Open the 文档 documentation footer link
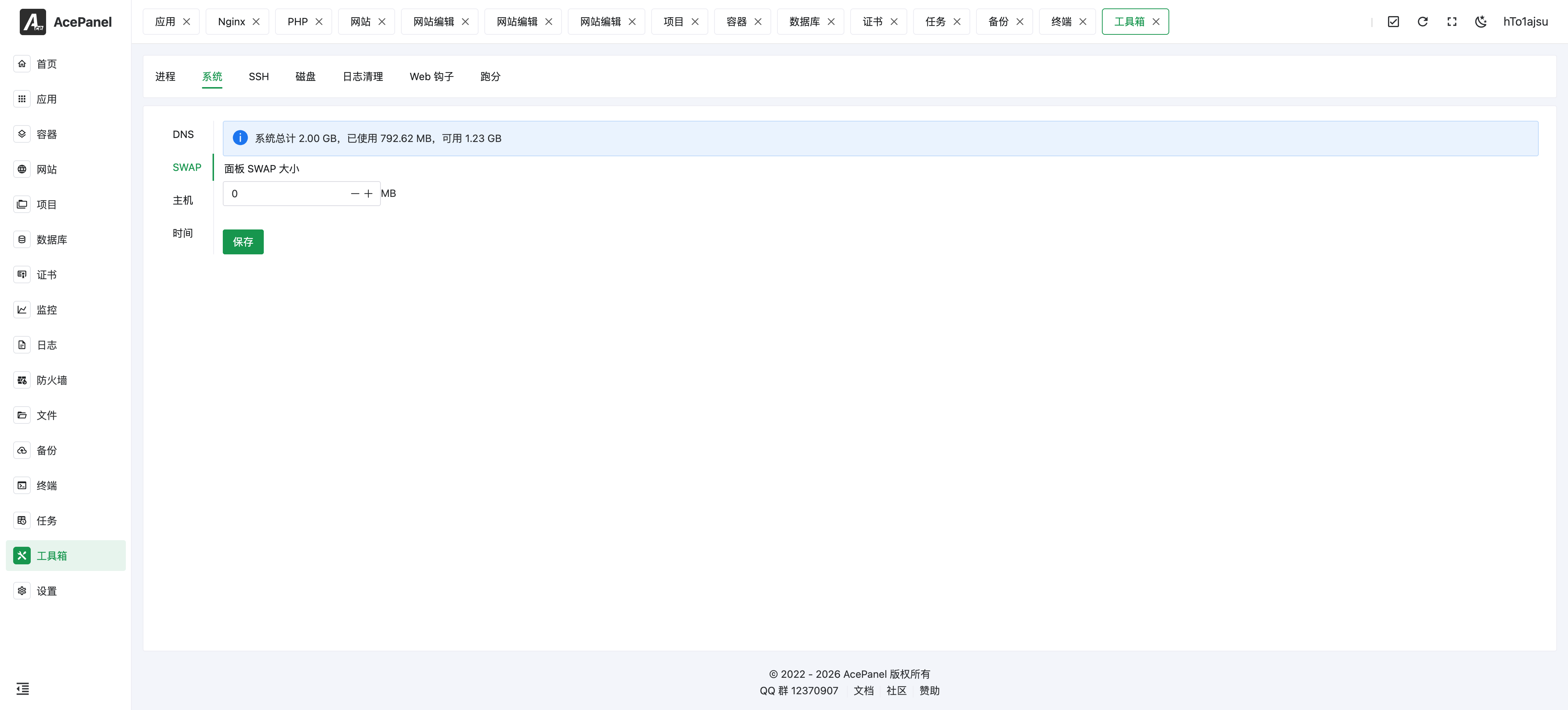The width and height of the screenshot is (1568, 710). point(863,691)
